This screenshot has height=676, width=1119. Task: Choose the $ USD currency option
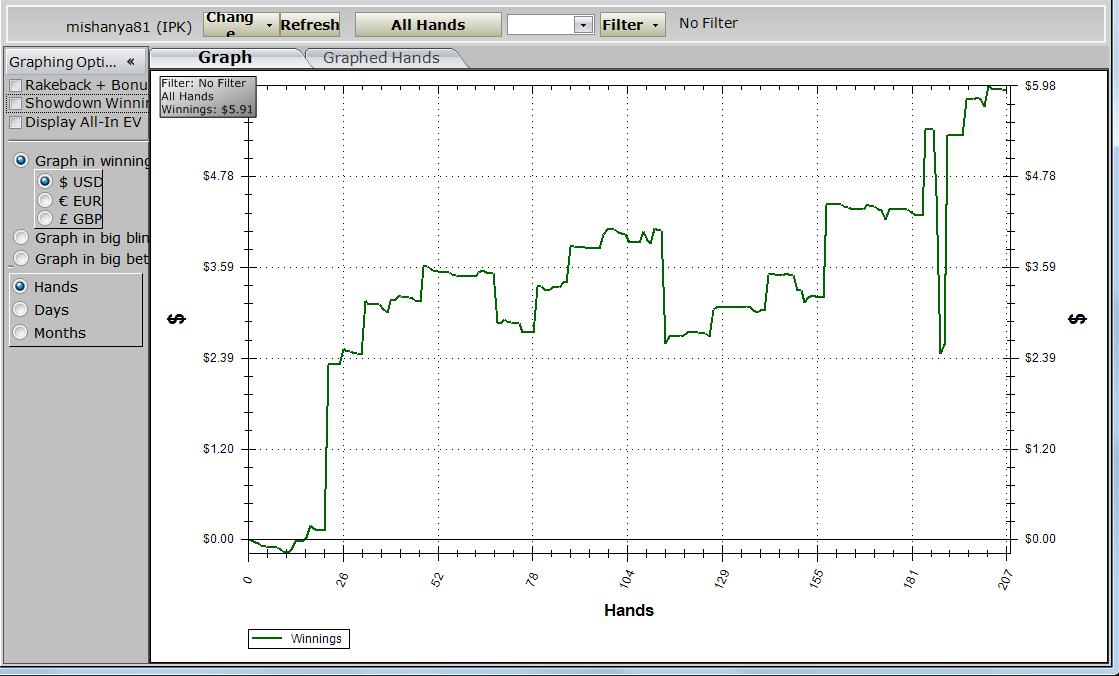tap(45, 182)
